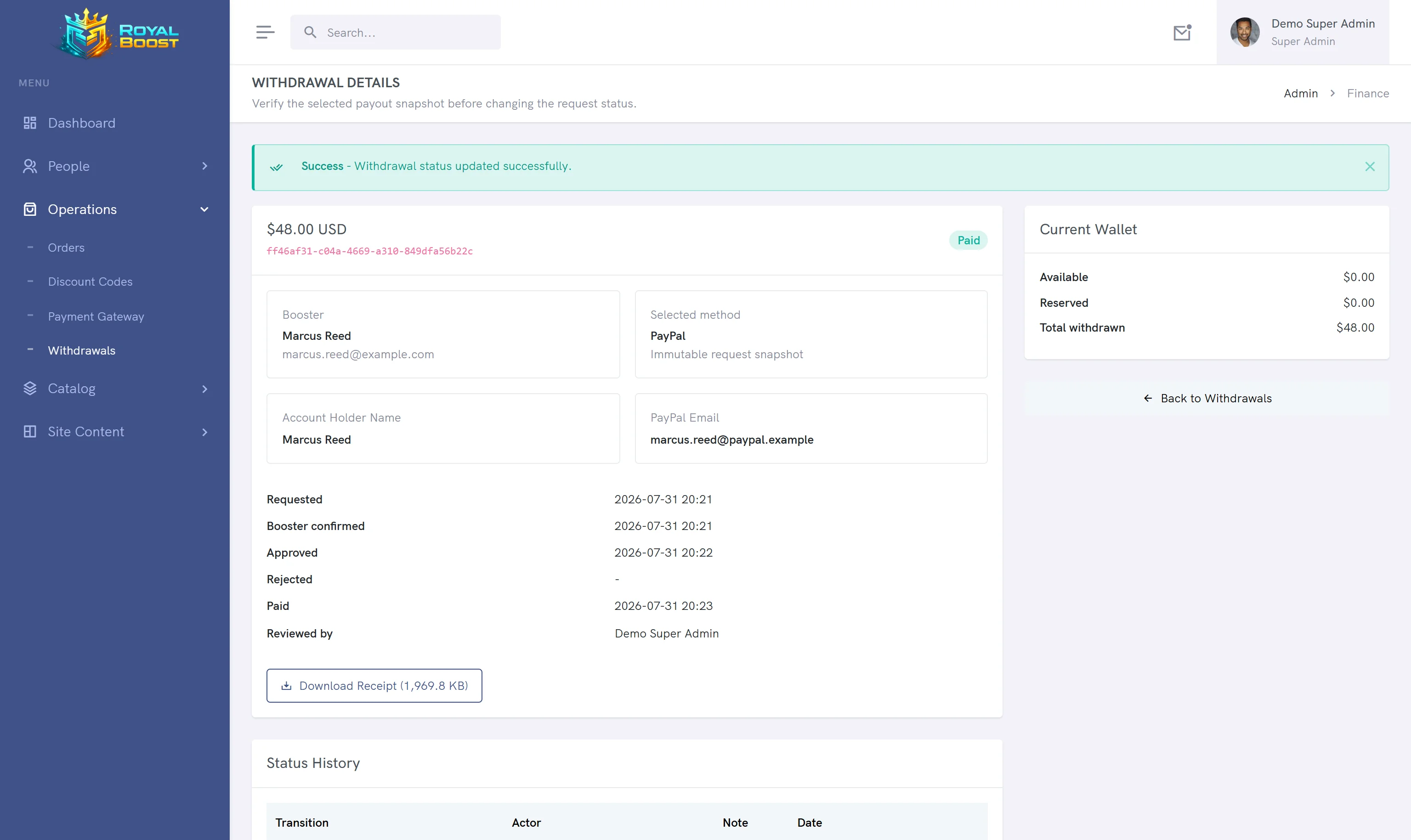Click the Catalog layers icon
Image resolution: width=1411 pixels, height=840 pixels.
pyautogui.click(x=30, y=388)
